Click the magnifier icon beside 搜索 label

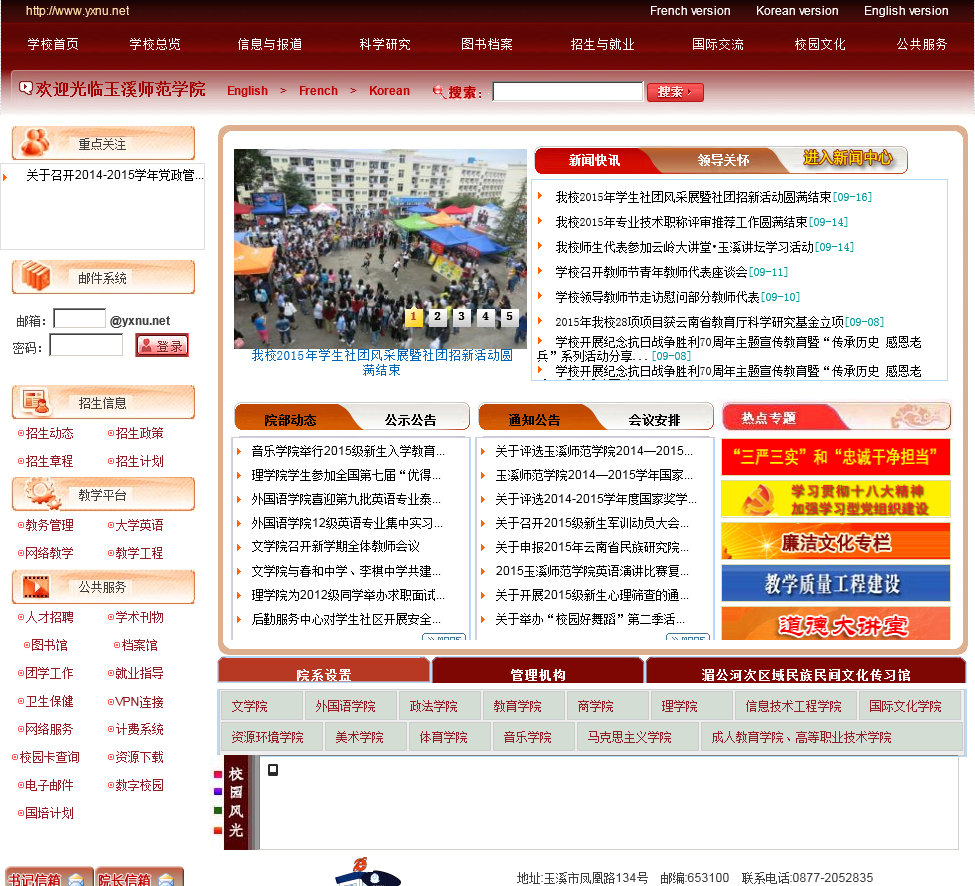439,91
